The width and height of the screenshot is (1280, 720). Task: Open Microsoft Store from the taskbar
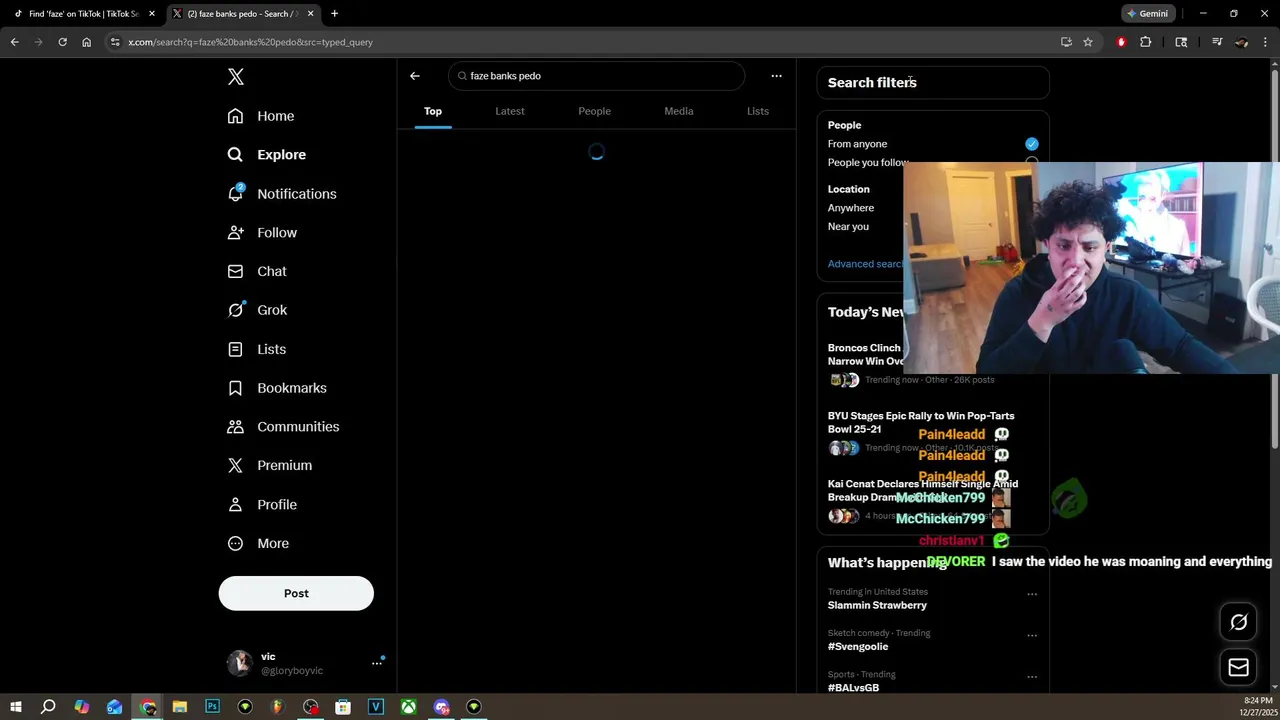343,707
